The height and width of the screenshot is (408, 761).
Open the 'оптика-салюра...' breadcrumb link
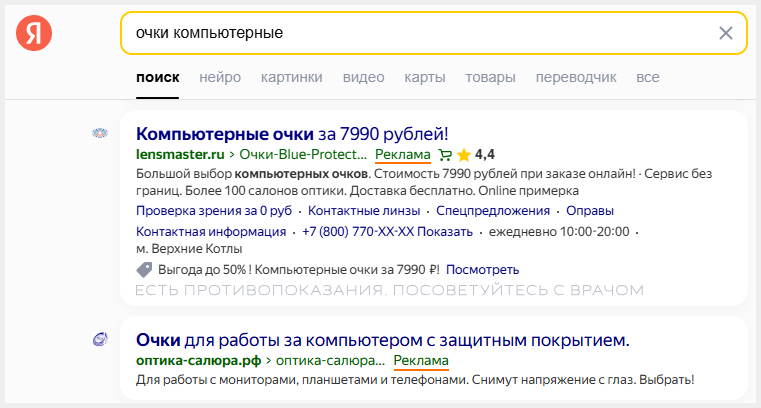click(x=331, y=361)
